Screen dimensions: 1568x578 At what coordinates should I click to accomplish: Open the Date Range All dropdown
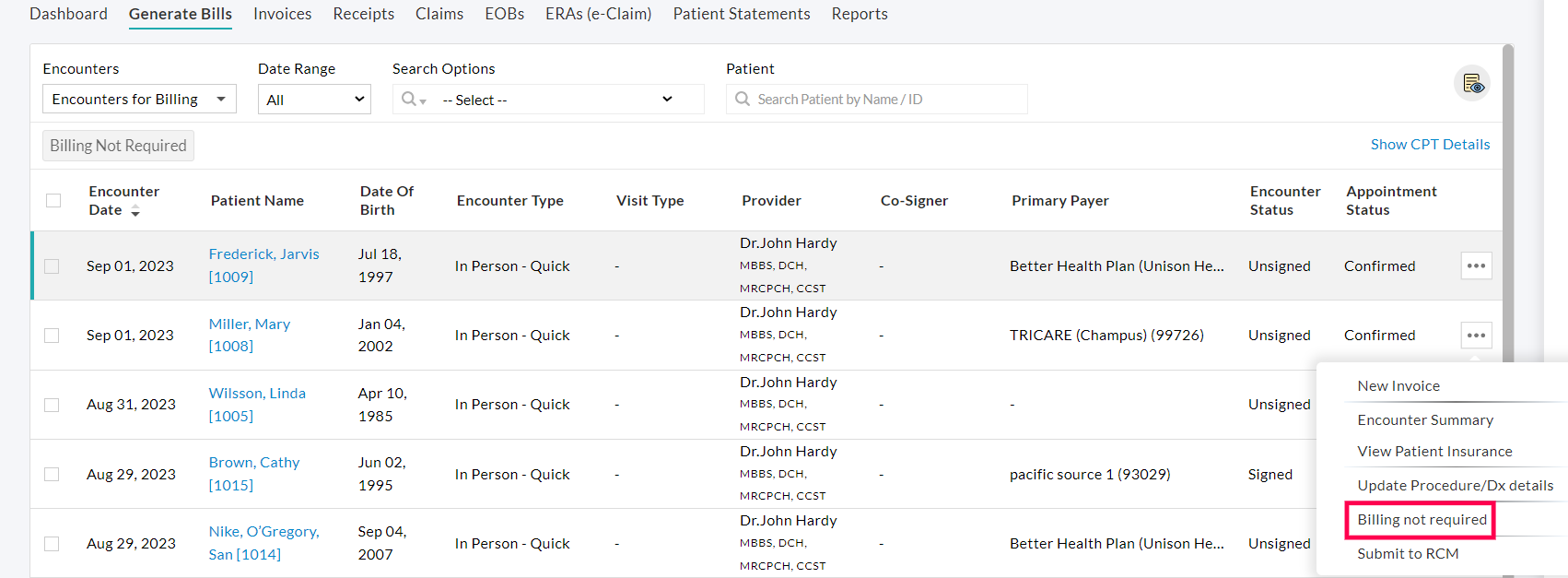point(314,100)
